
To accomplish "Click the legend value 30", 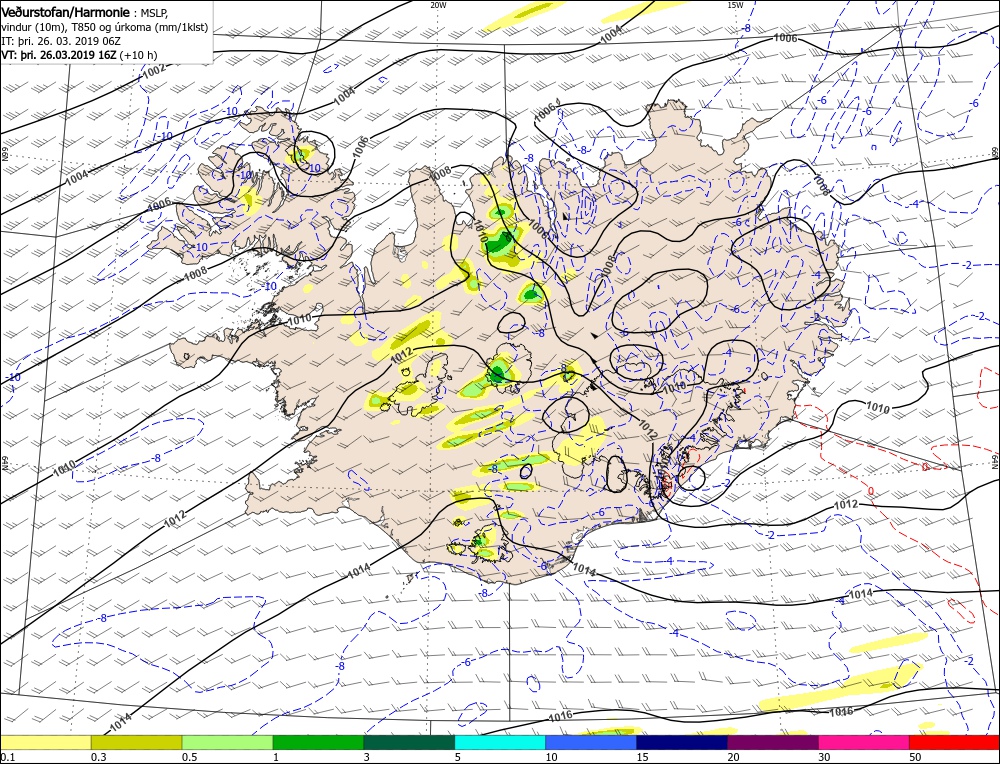I will [825, 757].
